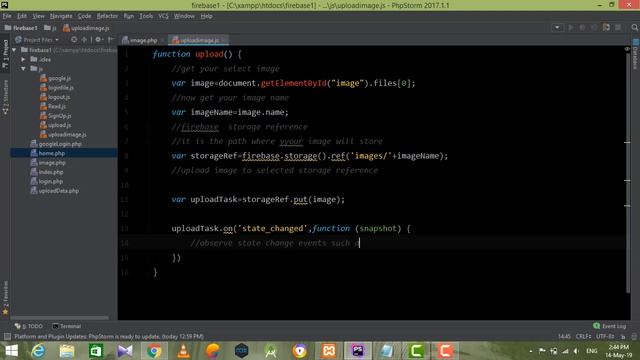Image resolution: width=640 pixels, height=360 pixels.
Task: Open the Project Files view dropdown
Action: click(x=37, y=40)
